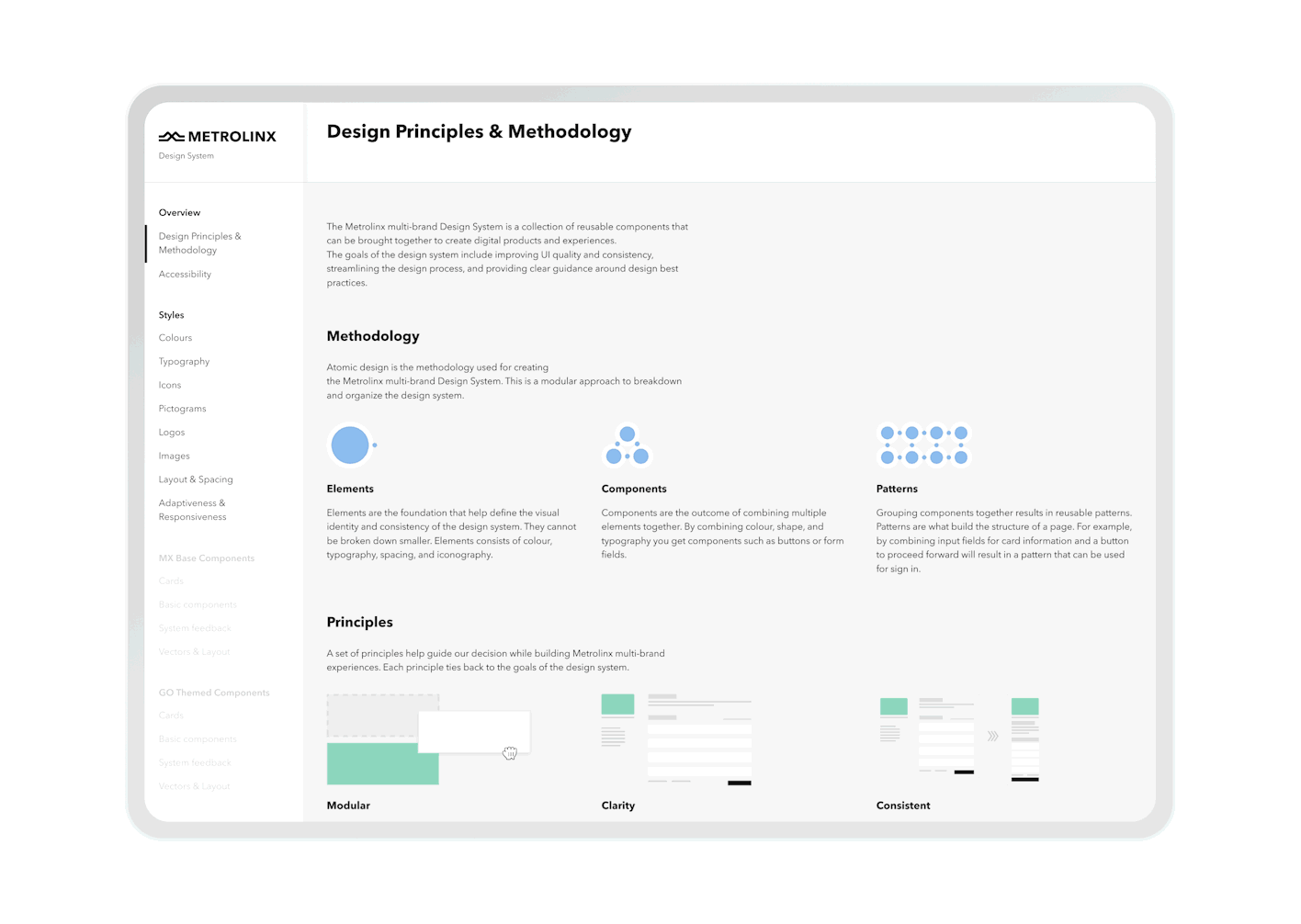Click the Methodology section heading
The height and width of the screenshot is (924, 1301).
pyautogui.click(x=373, y=337)
